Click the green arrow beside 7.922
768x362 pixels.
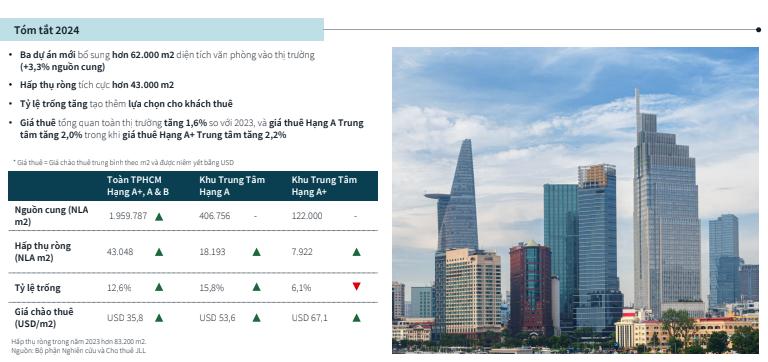[x=356, y=252]
